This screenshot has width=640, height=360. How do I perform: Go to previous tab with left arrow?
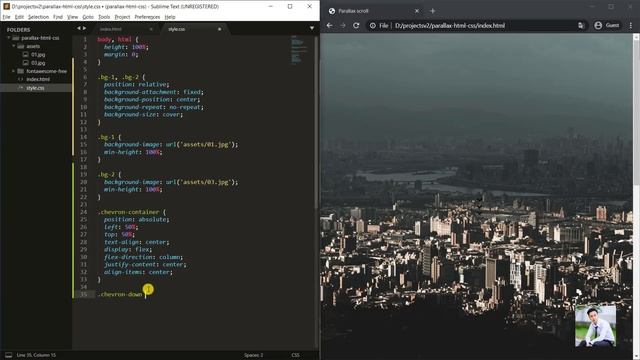pos(79,29)
